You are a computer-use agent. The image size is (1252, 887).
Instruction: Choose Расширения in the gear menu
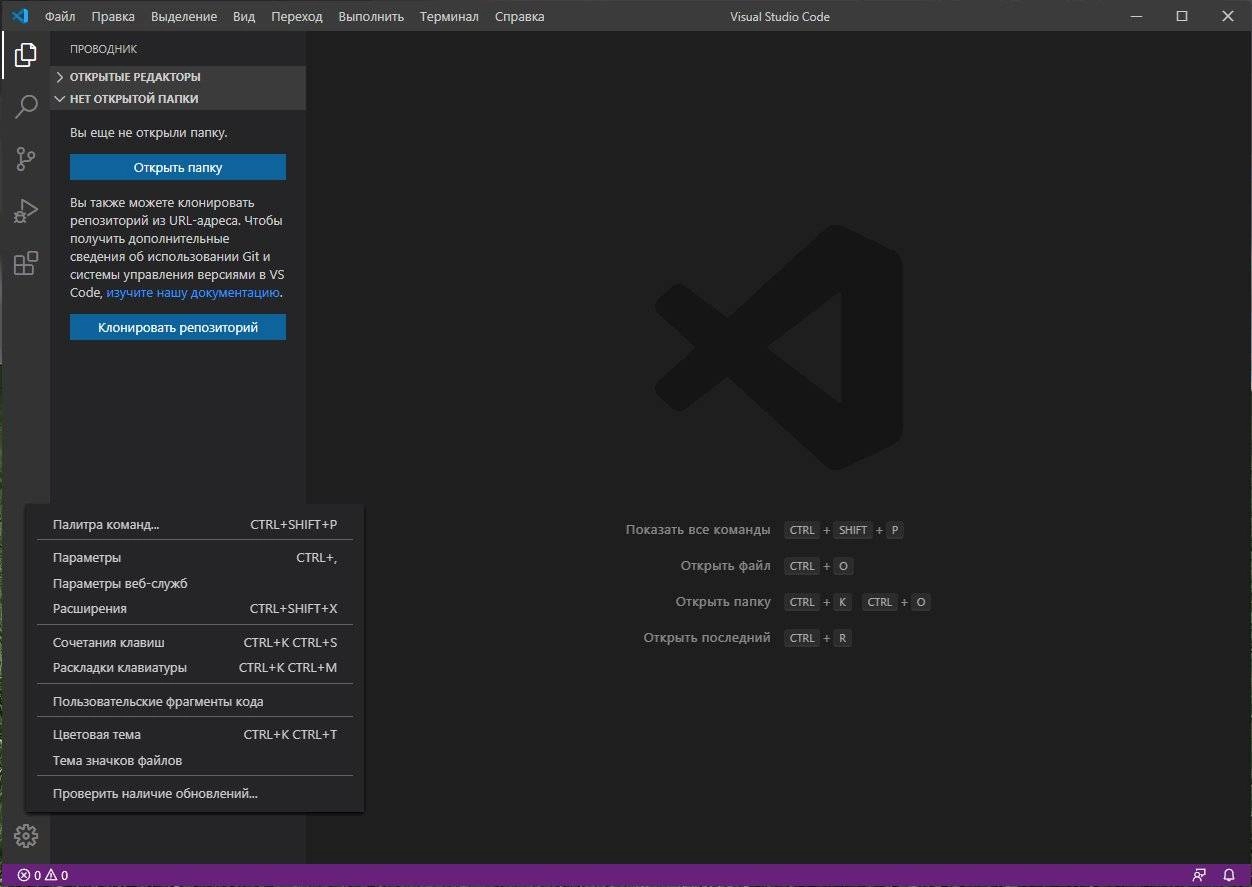(x=195, y=608)
